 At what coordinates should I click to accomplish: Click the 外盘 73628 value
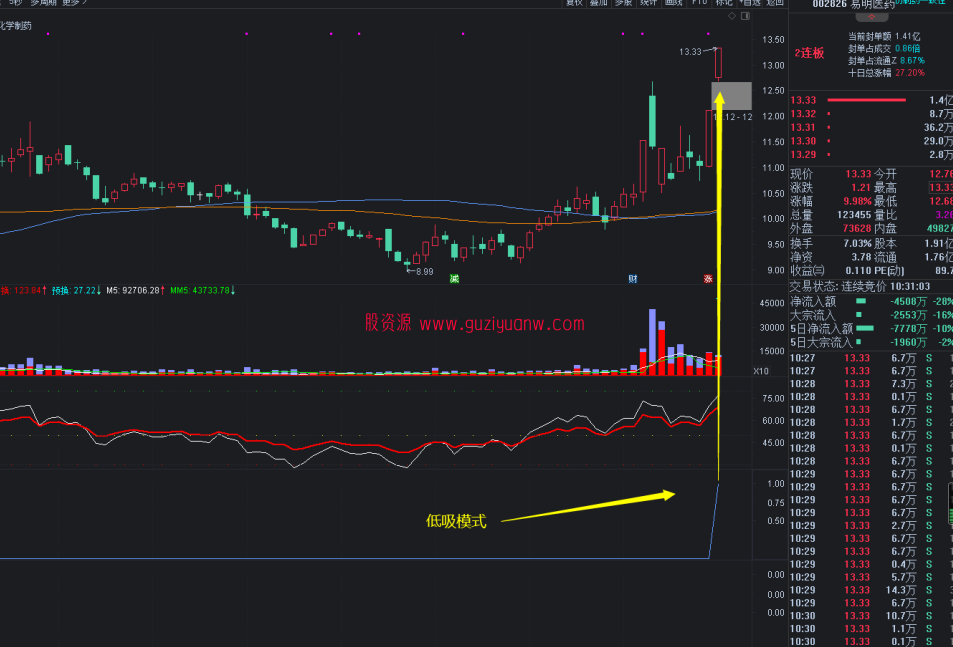pos(857,228)
